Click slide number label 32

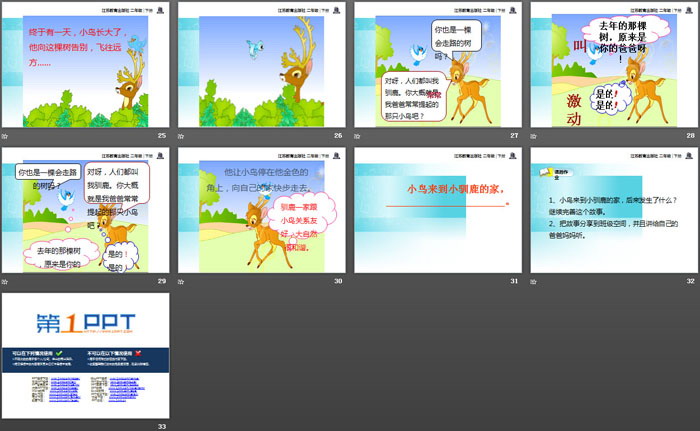(691, 281)
